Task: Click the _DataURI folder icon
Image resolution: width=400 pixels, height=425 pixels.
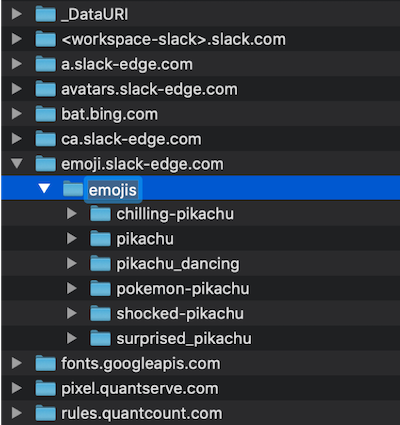Action: [45, 14]
